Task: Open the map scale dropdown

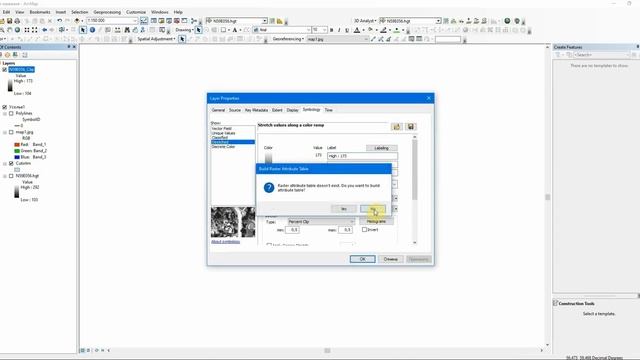Action: click(135, 20)
